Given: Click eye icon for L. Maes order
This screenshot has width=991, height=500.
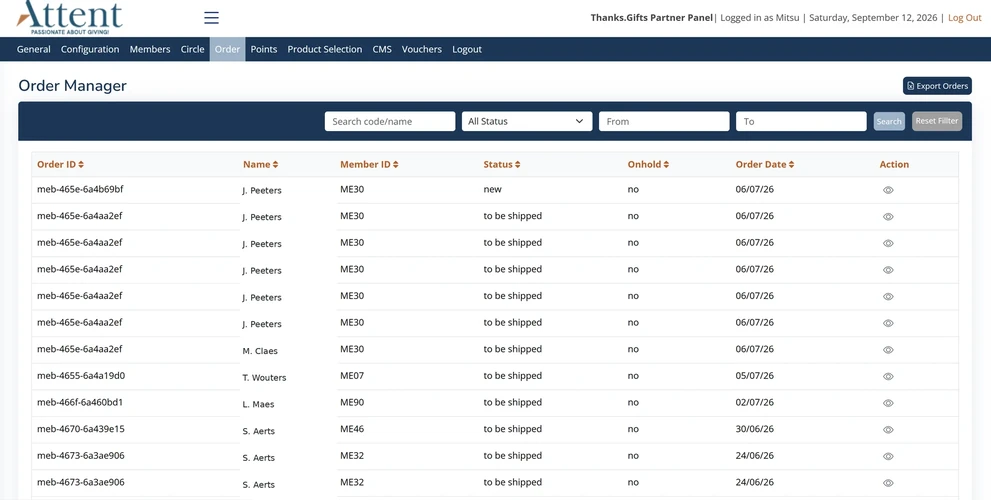Looking at the screenshot, I should [x=888, y=403].
